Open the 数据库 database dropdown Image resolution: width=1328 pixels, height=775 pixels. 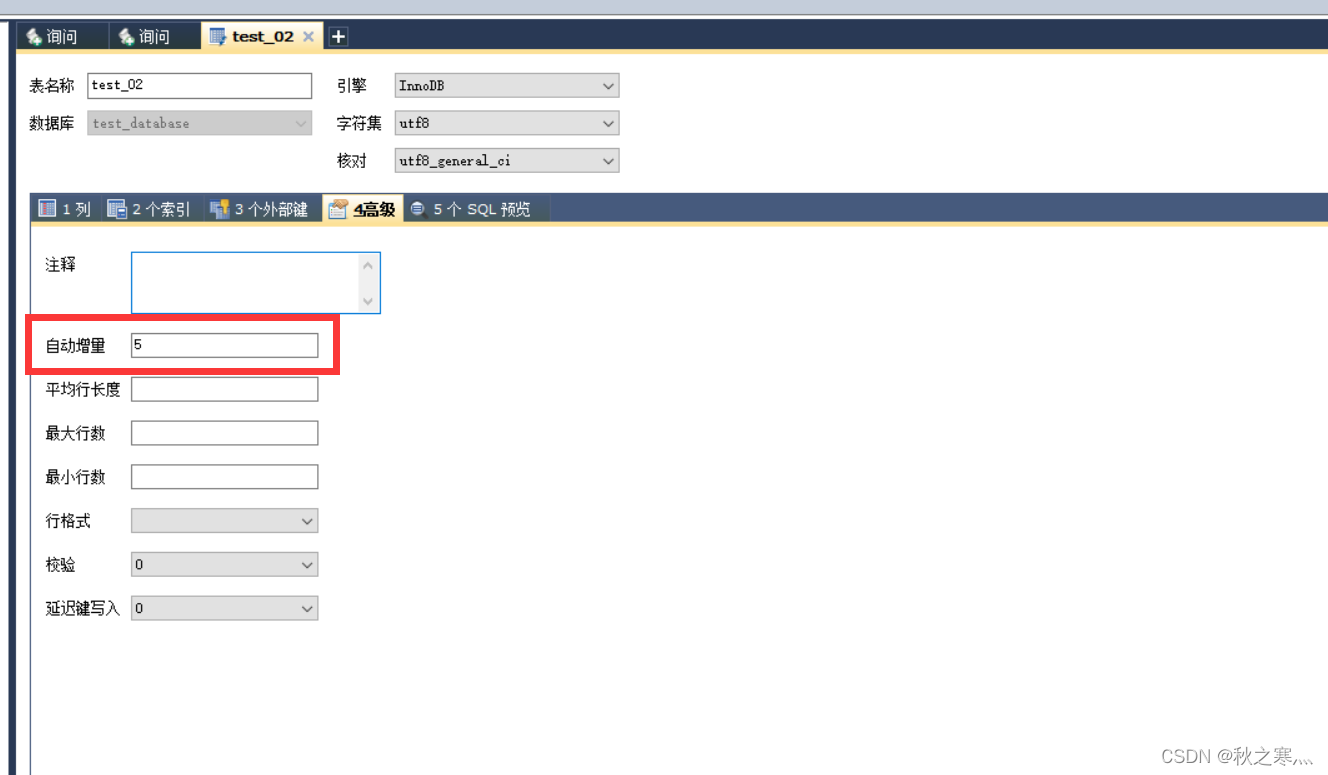[200, 123]
